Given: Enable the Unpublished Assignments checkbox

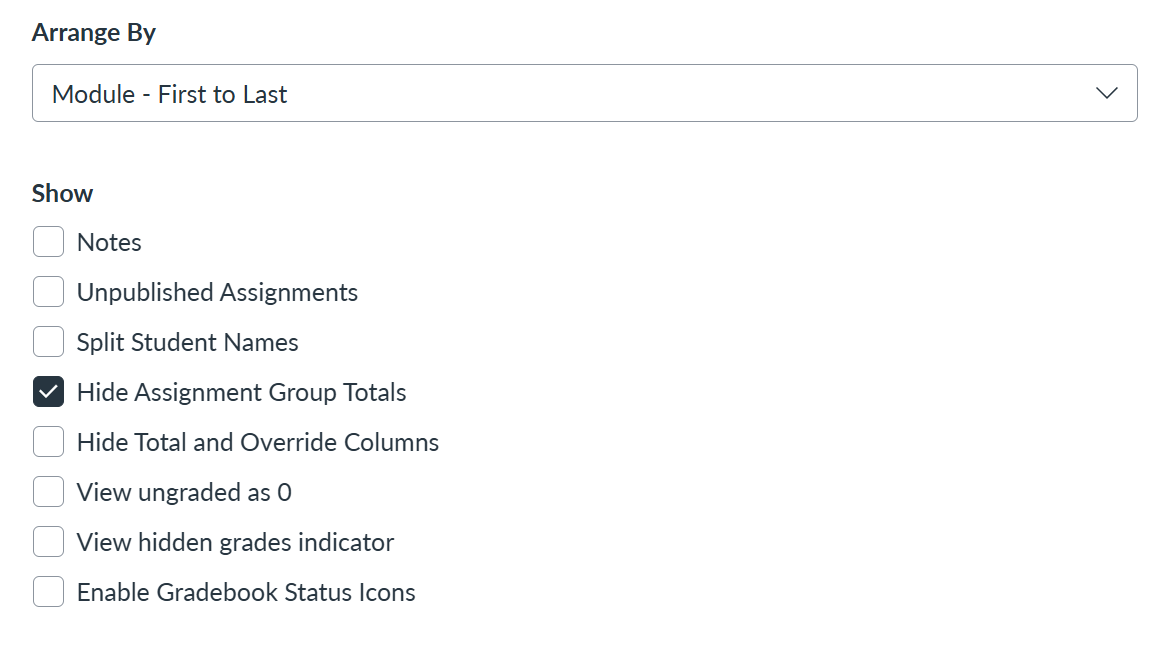Looking at the screenshot, I should [48, 292].
